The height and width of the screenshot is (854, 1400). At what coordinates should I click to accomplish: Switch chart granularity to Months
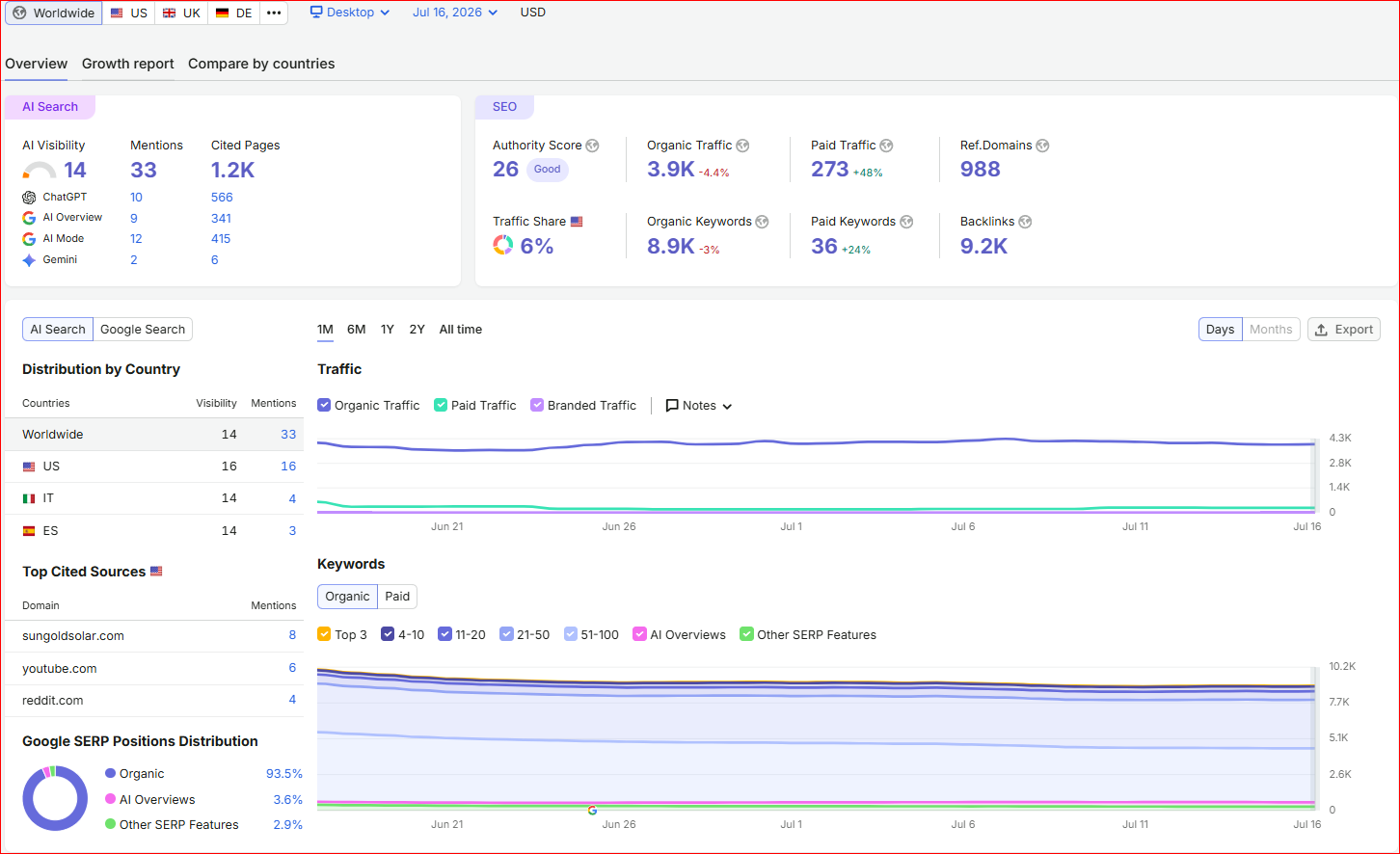coord(1271,330)
